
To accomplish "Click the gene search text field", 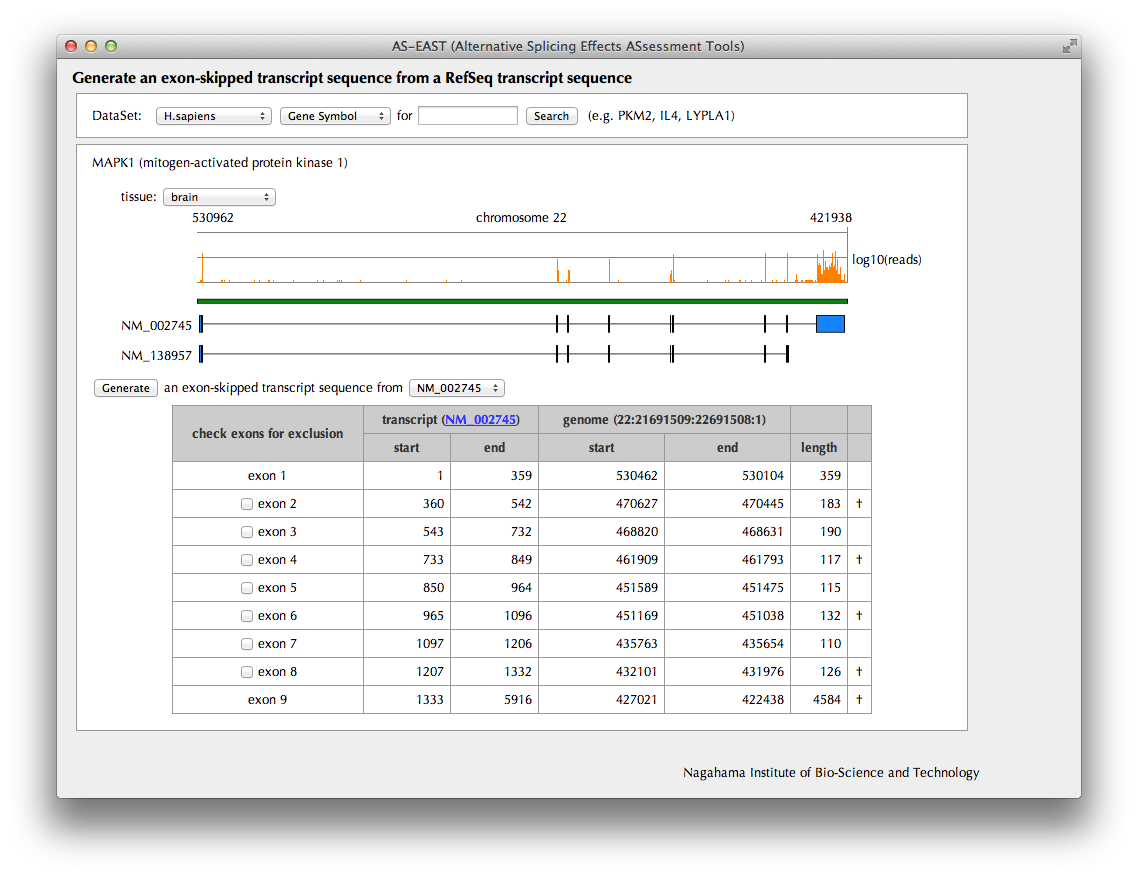I will click(x=468, y=116).
